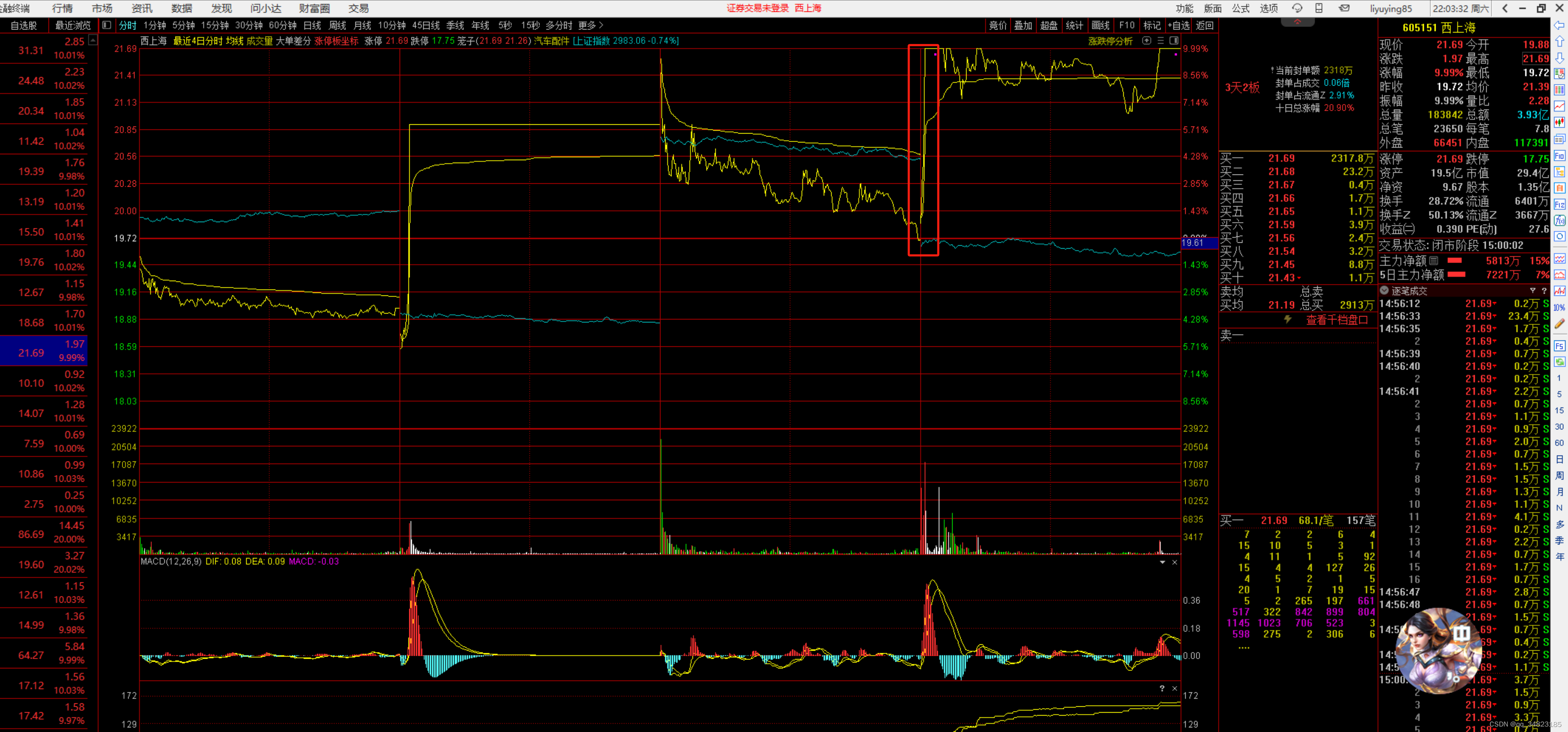This screenshot has height=732, width=1568.
Task: Toggle the panel square left of 分时 tab
Action: coord(107,26)
